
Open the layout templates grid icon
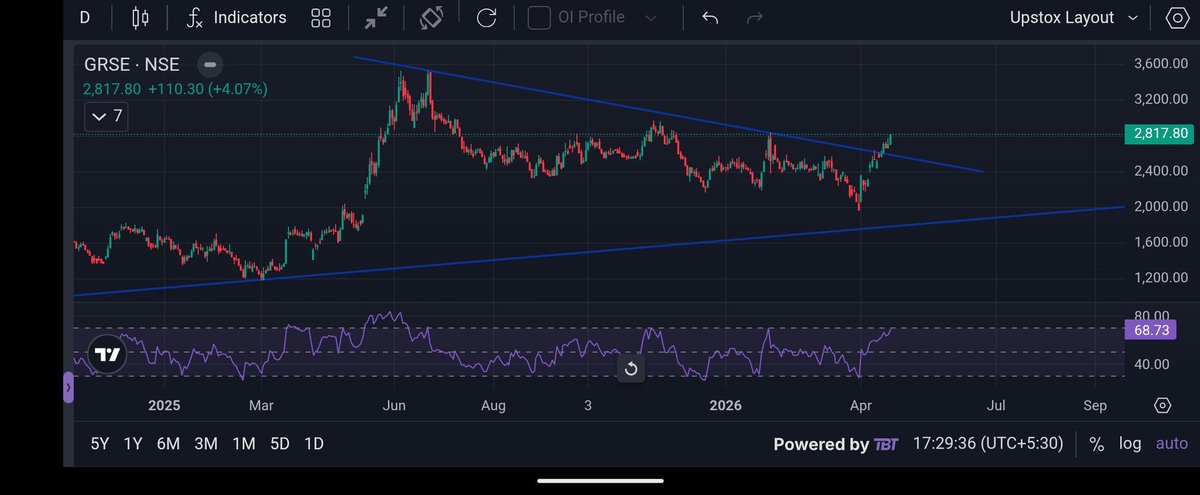[x=321, y=18]
